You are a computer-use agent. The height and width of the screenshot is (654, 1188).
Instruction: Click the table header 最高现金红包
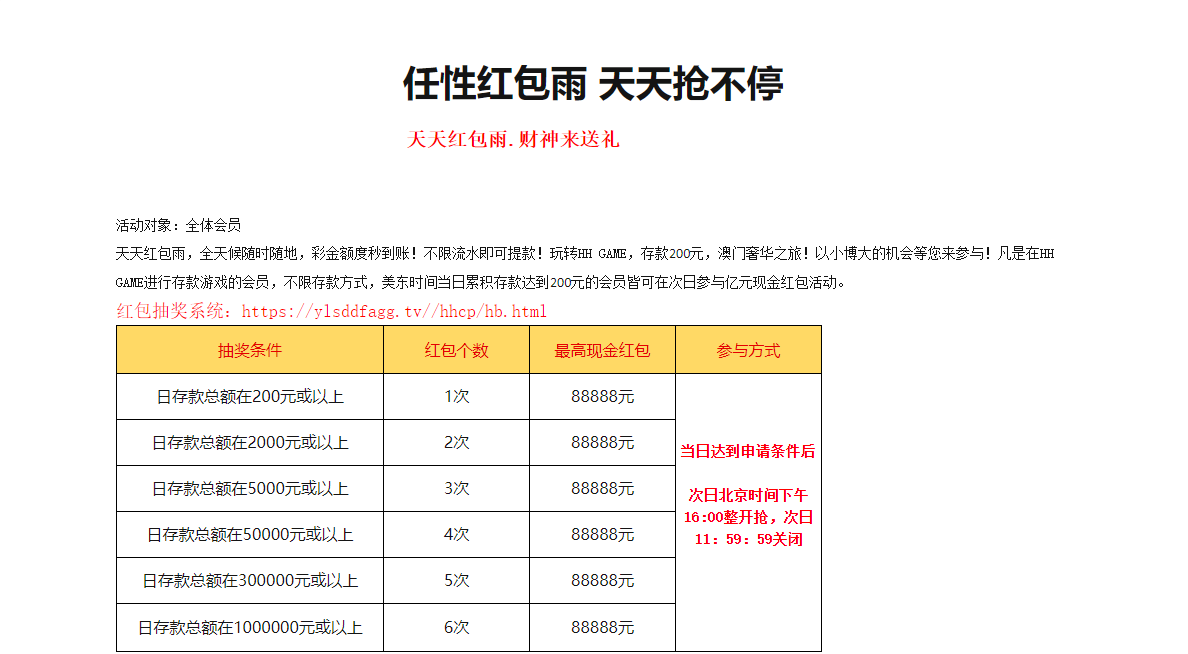[x=602, y=351]
